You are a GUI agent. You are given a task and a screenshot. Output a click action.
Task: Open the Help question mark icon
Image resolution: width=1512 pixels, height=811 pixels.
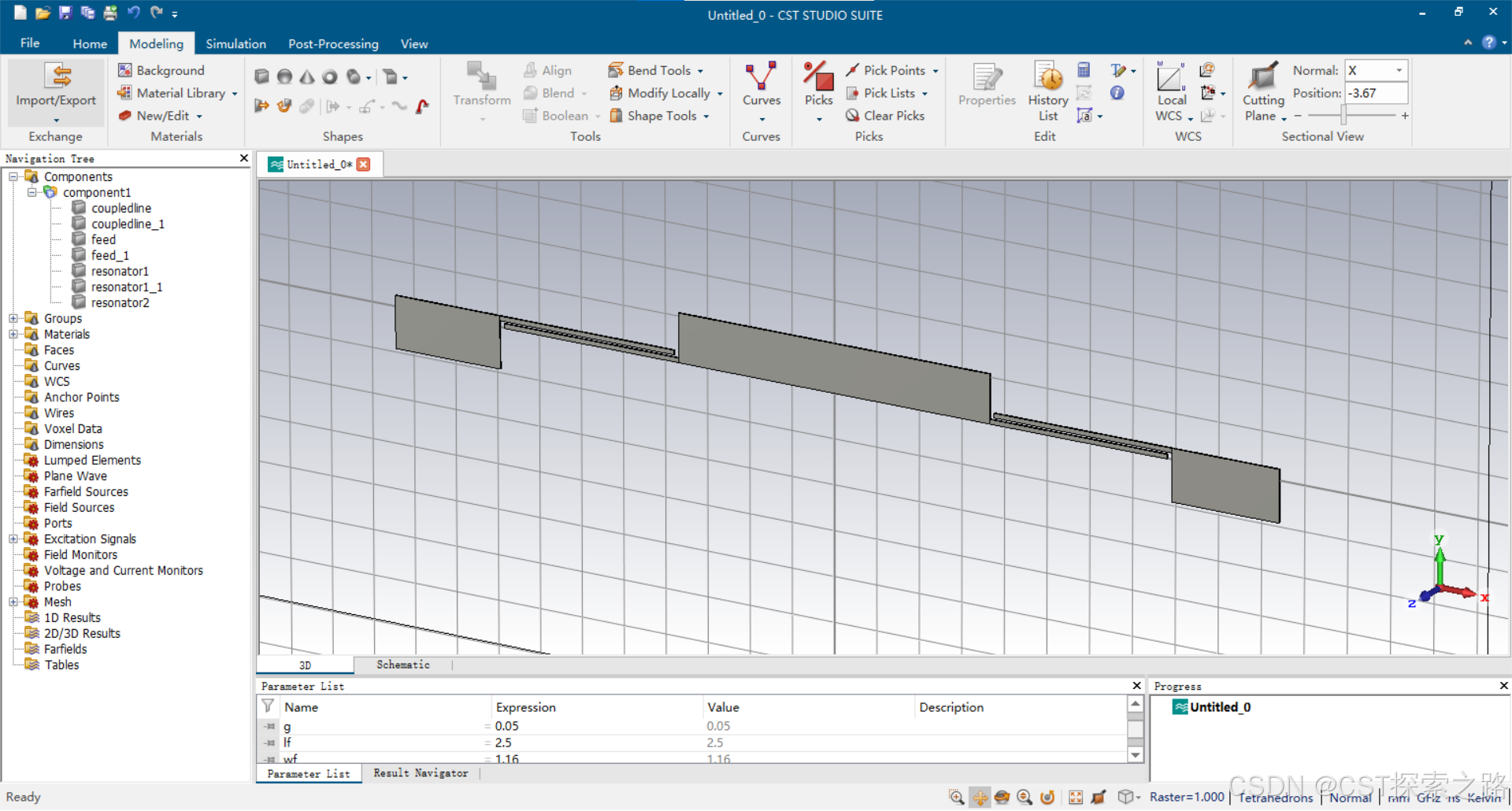click(x=1488, y=43)
